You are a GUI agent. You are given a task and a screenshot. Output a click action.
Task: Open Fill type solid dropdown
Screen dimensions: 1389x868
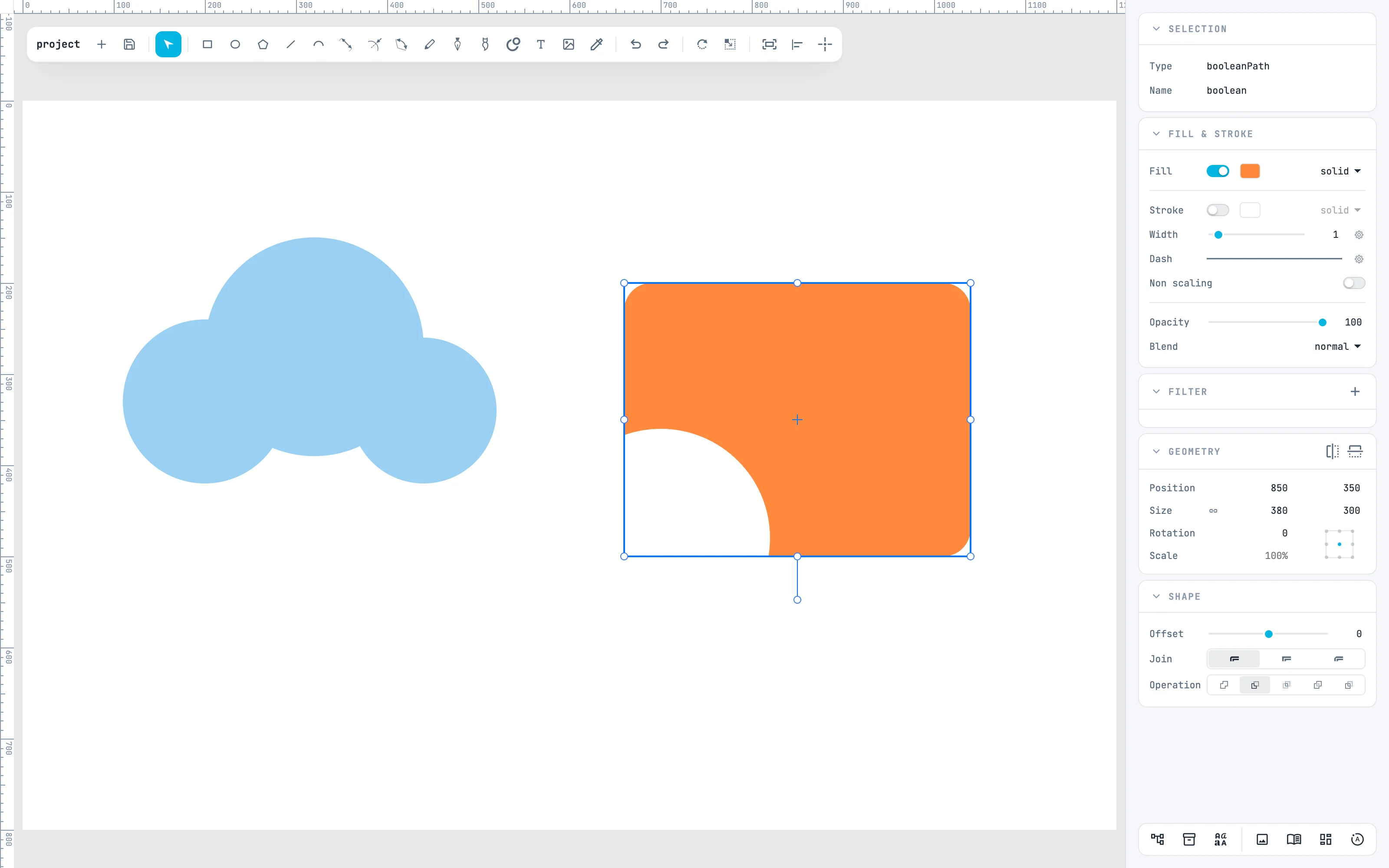(x=1340, y=171)
